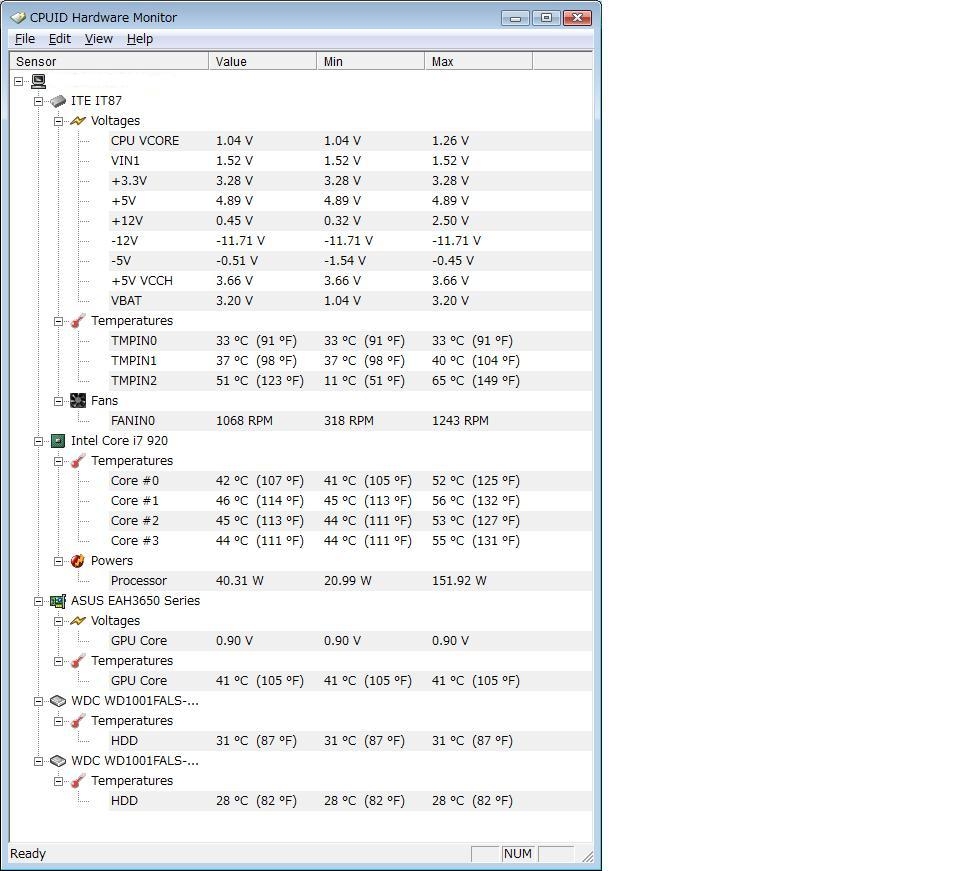The height and width of the screenshot is (871, 960).
Task: Open the Edit menu
Action: [60, 39]
